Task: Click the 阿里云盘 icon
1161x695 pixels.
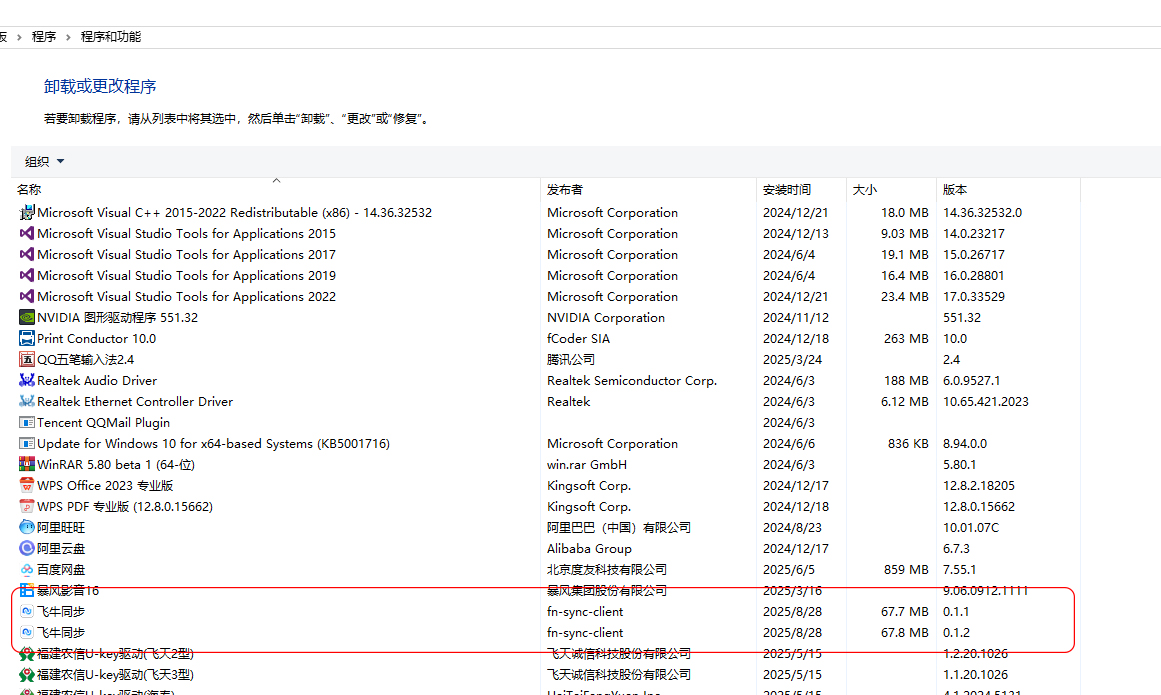Action: [27, 548]
